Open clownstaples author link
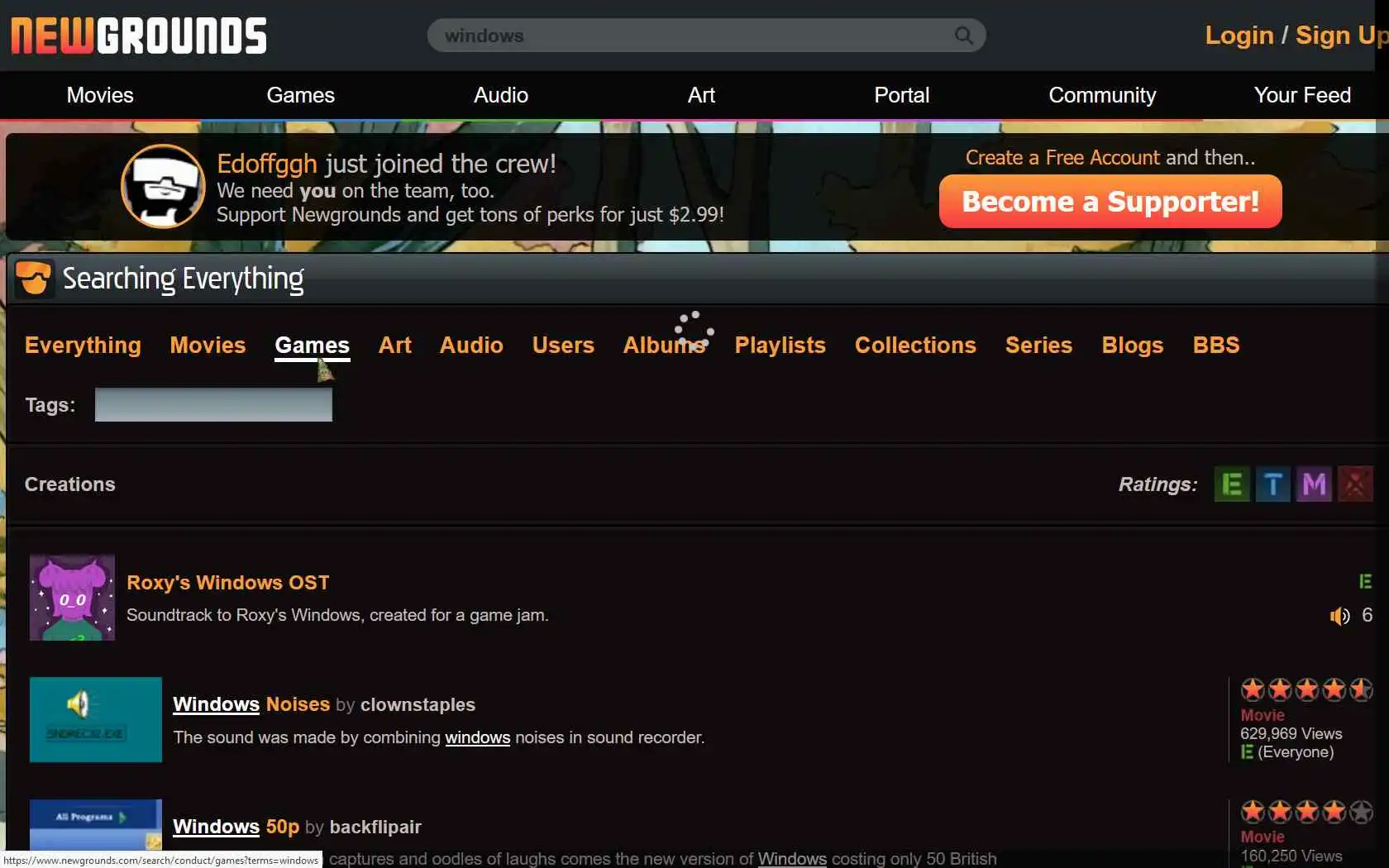The height and width of the screenshot is (868, 1389). pyautogui.click(x=418, y=705)
